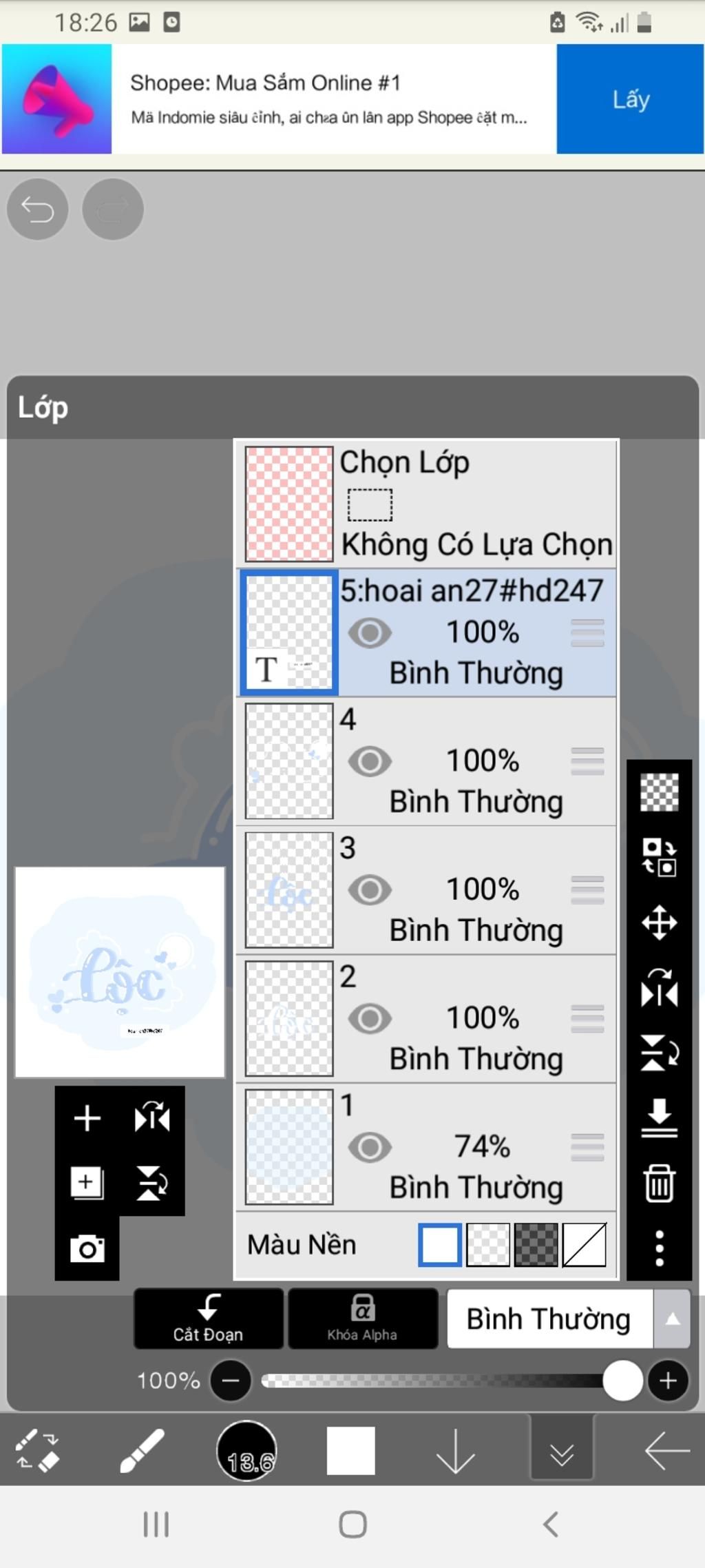Add a new layer with plus icon
705x1568 pixels.
87,1117
